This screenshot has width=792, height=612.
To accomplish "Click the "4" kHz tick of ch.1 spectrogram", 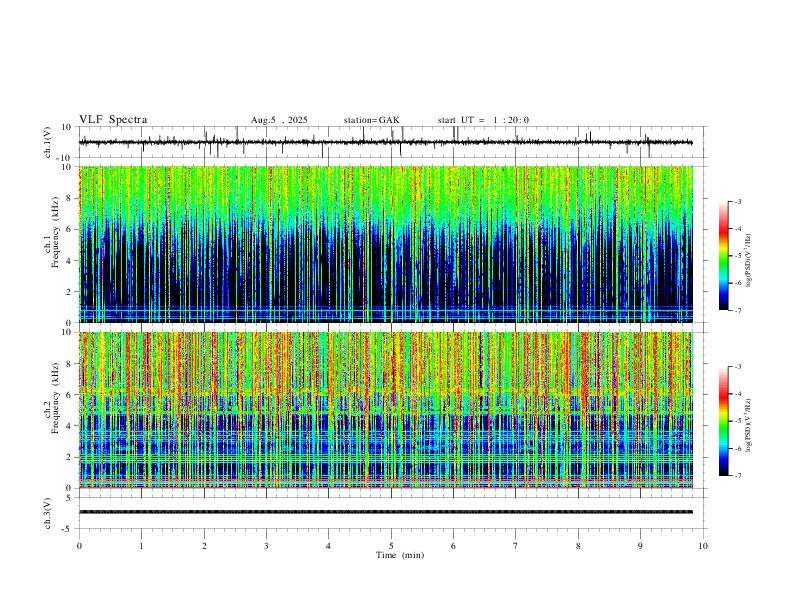I will coord(70,261).
